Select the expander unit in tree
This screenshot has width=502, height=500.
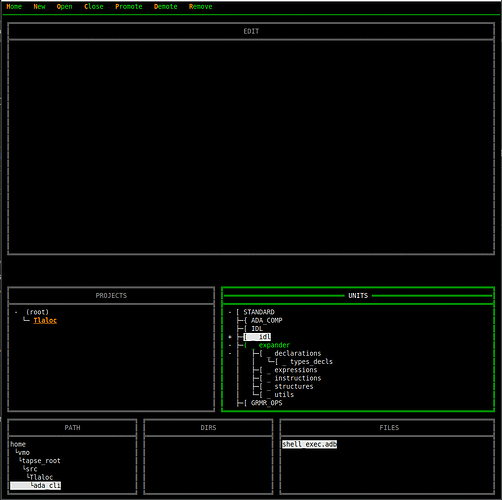(x=274, y=345)
